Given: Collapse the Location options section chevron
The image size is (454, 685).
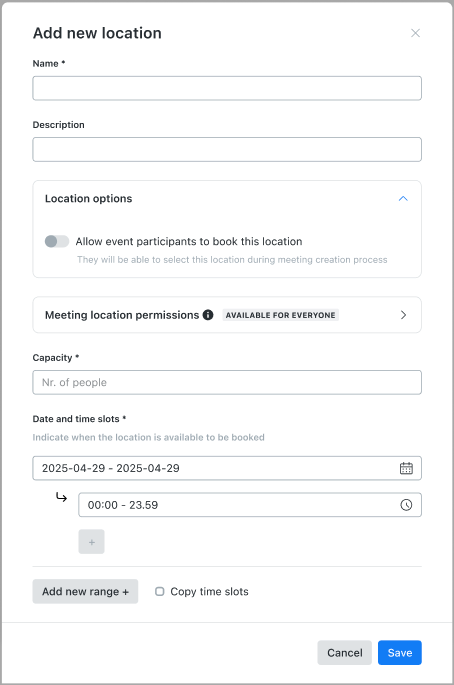Looking at the screenshot, I should (x=403, y=198).
